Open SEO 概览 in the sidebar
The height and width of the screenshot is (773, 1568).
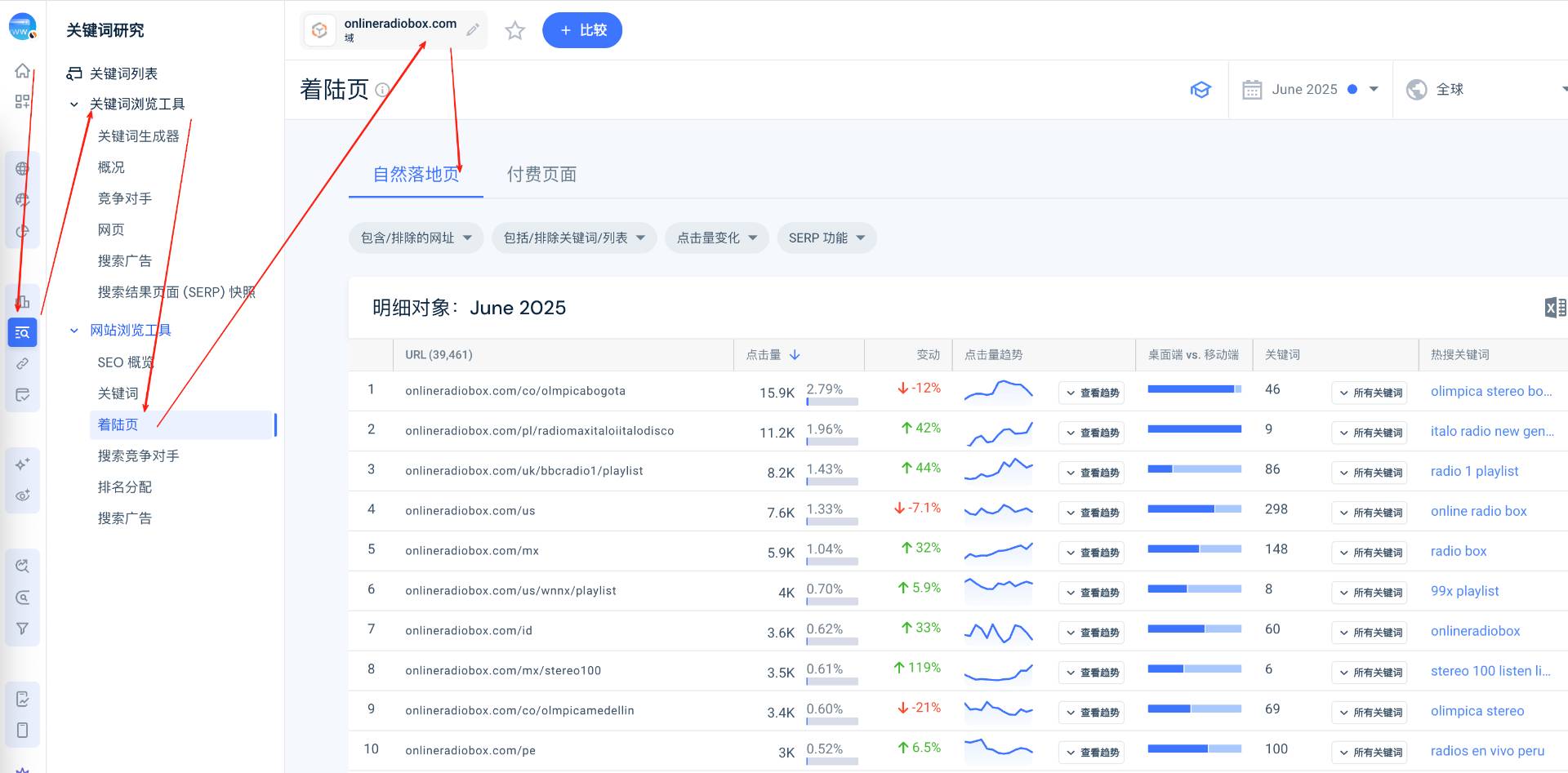(125, 362)
